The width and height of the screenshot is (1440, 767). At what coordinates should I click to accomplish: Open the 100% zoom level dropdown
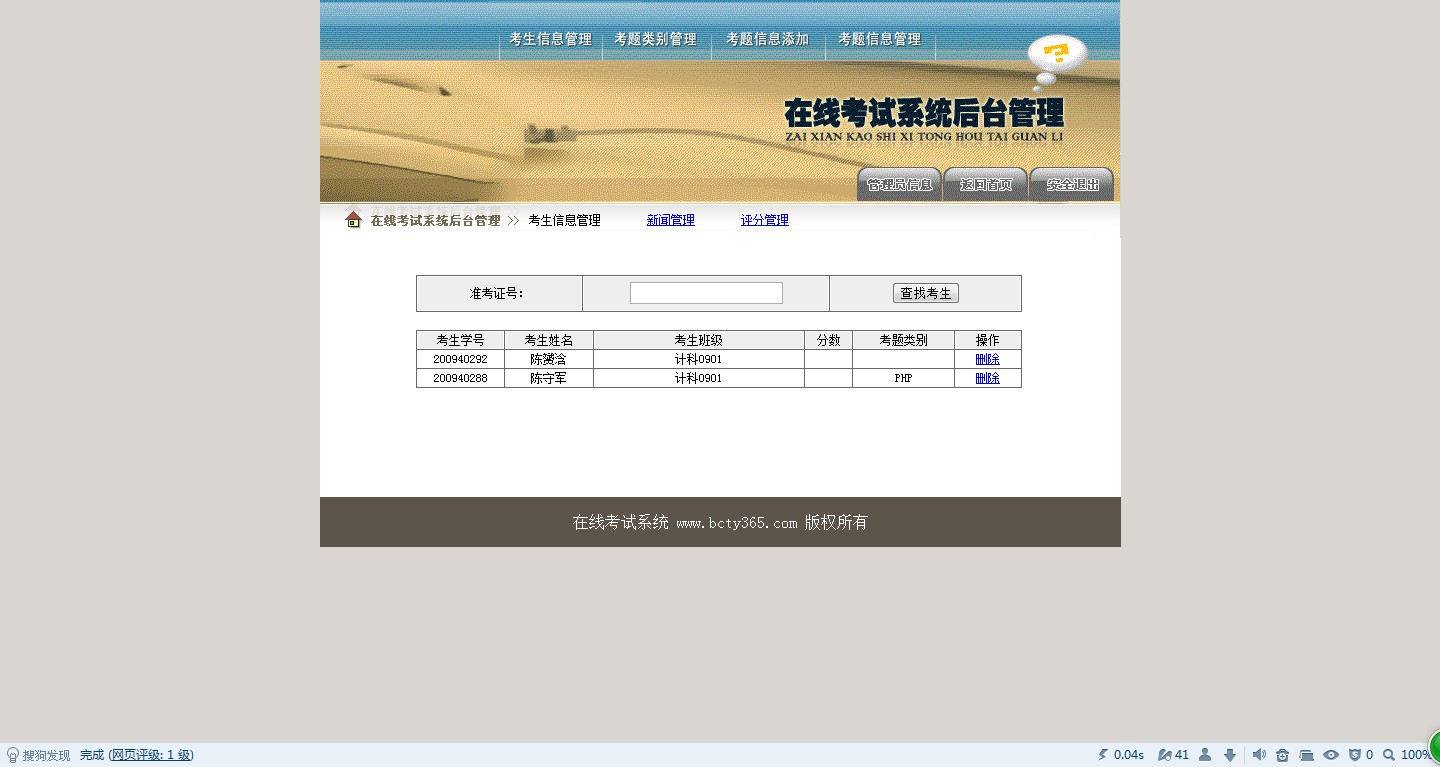[1416, 755]
